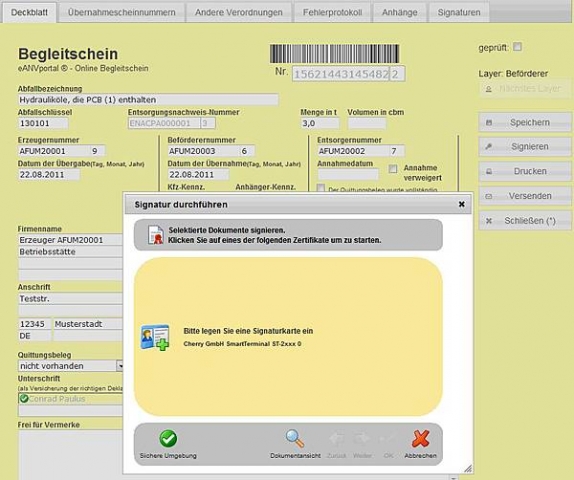Close the Signatur durchführen dialog

(462, 204)
